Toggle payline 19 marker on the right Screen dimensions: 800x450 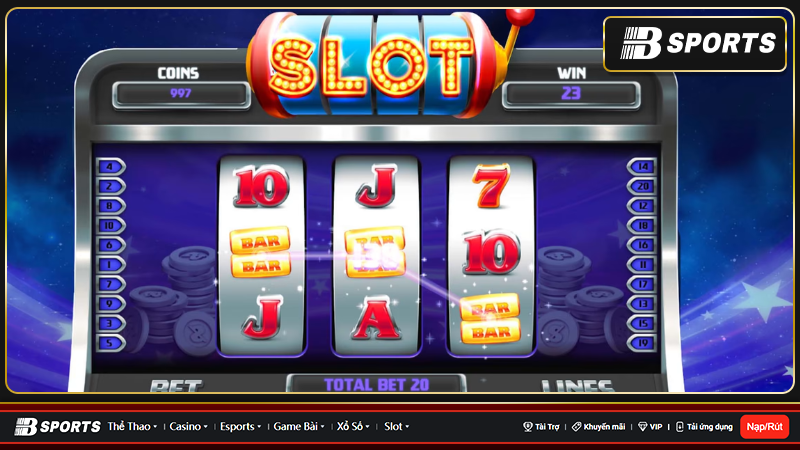point(642,343)
